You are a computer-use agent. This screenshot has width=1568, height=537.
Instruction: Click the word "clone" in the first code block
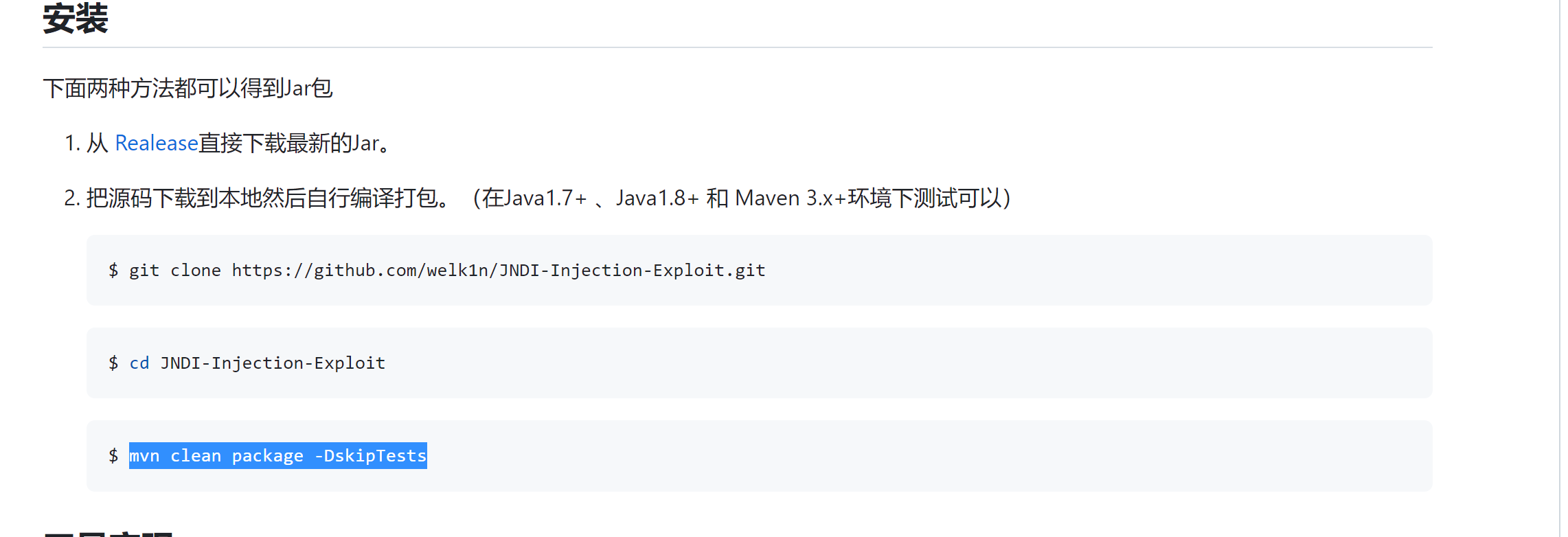[x=196, y=271]
